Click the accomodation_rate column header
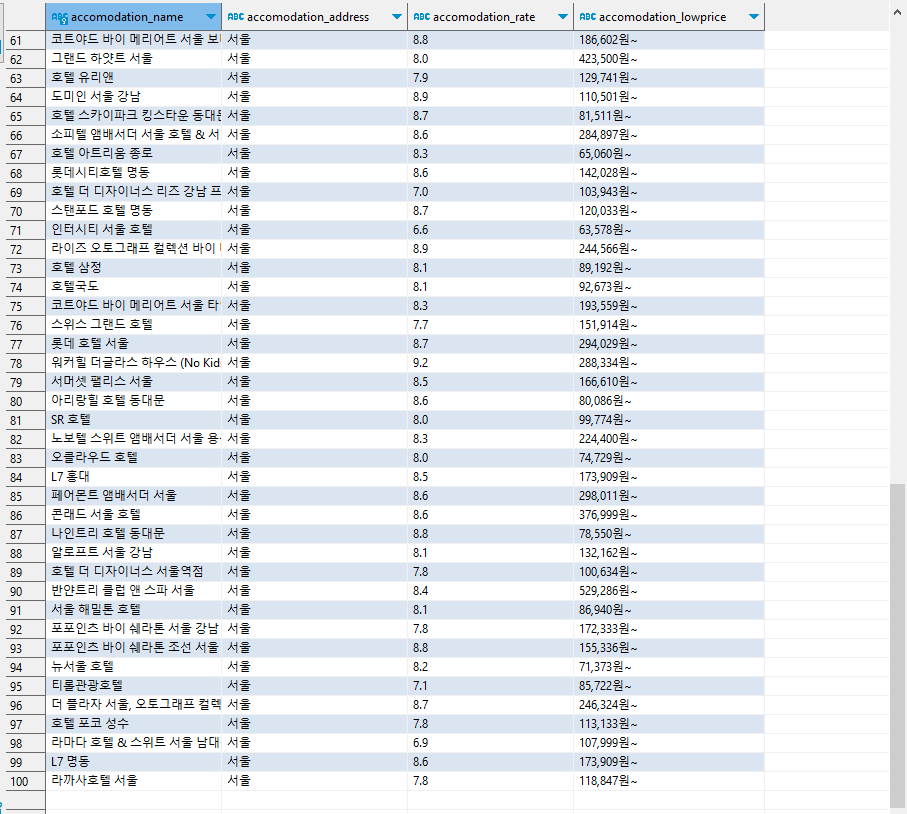Viewport: 907px width, 814px height. pos(491,17)
